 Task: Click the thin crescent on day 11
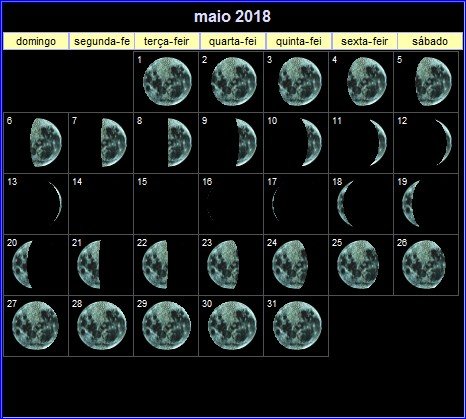pos(379,143)
